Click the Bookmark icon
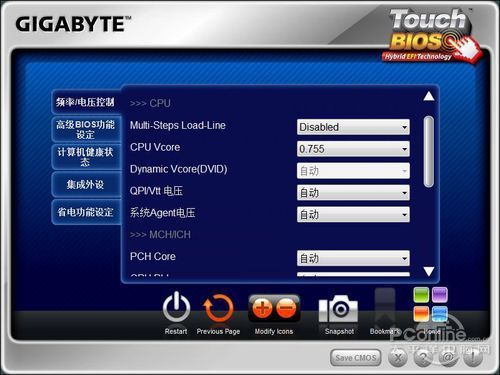500x375 pixels. pos(385,308)
